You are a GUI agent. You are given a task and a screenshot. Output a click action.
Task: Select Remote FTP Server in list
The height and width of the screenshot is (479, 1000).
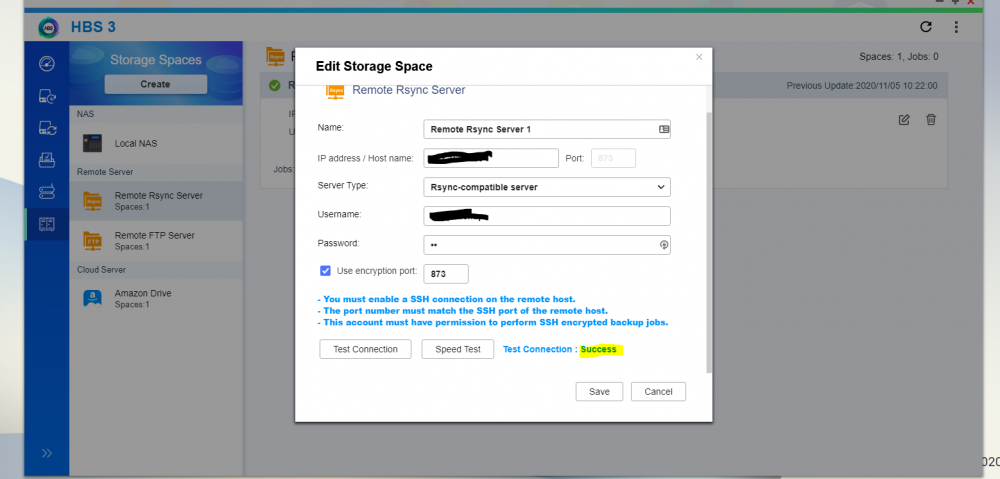pyautogui.click(x=156, y=240)
